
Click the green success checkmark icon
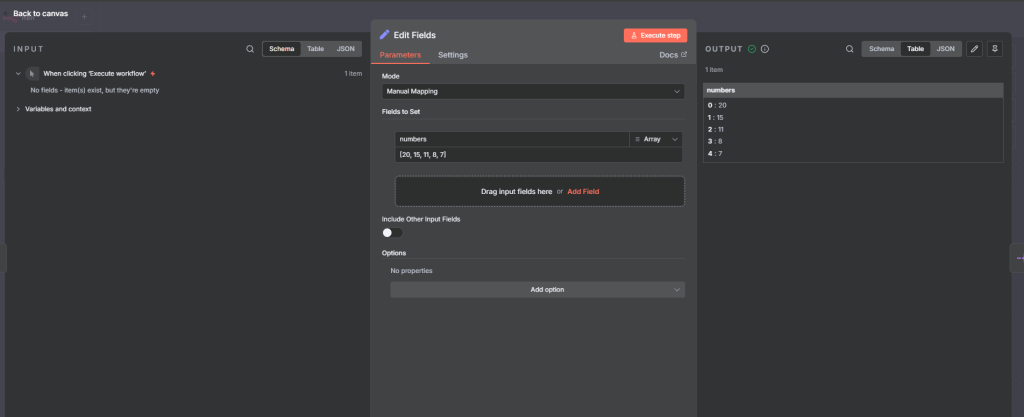pos(752,49)
